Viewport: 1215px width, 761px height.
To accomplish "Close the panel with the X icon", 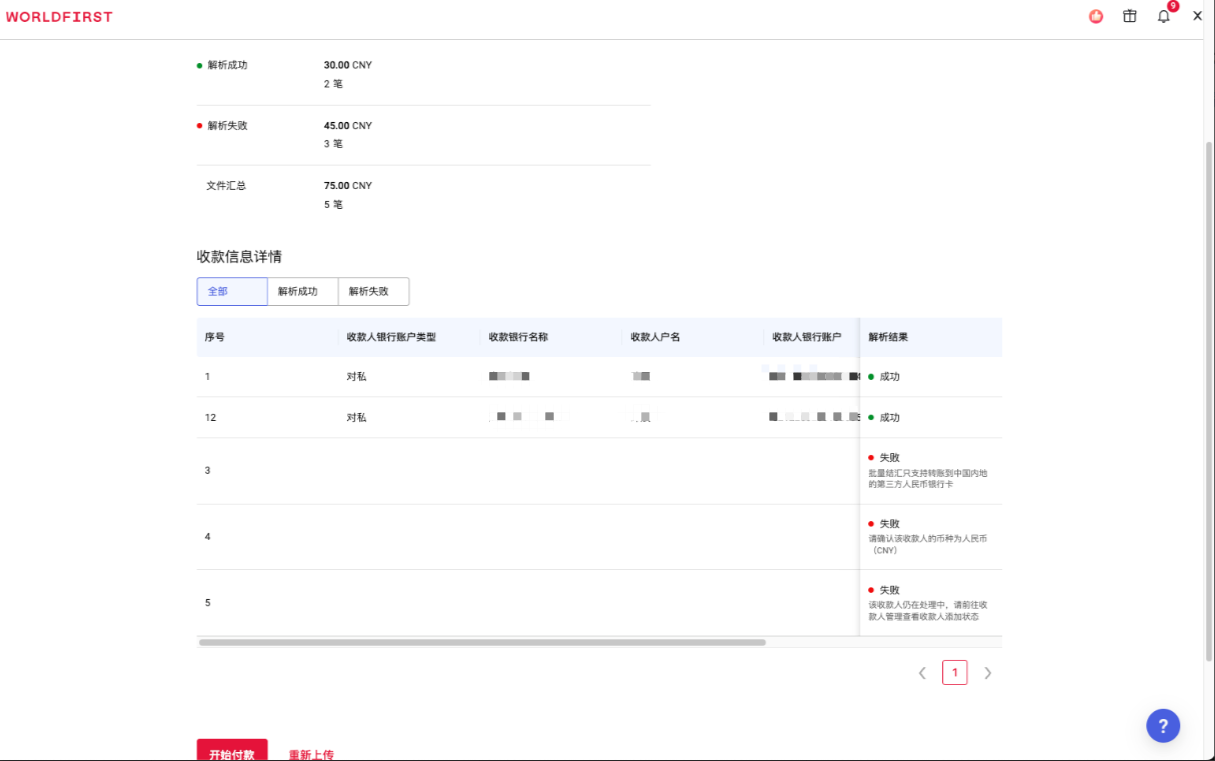I will [x=1197, y=16].
